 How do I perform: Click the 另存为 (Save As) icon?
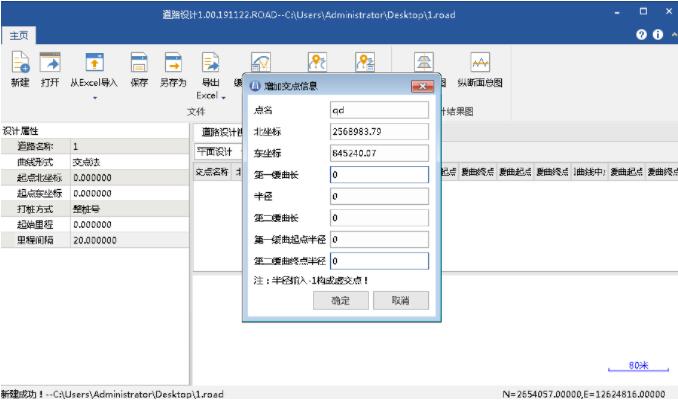173,62
